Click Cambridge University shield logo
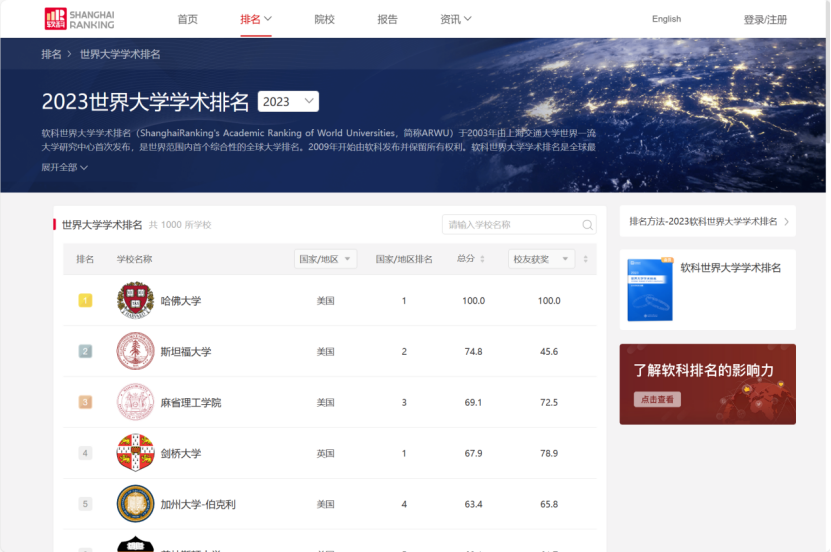This screenshot has height=552, width=831. click(x=135, y=452)
